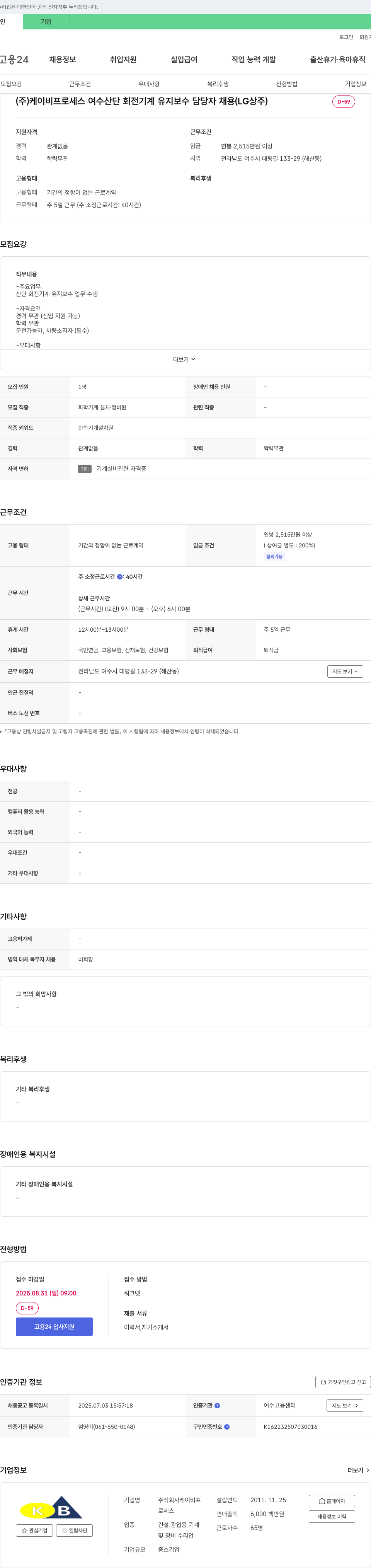The image size is (371, 1568).
Task: Select contact 엄영미(061-650-0148)
Action: click(x=106, y=1427)
